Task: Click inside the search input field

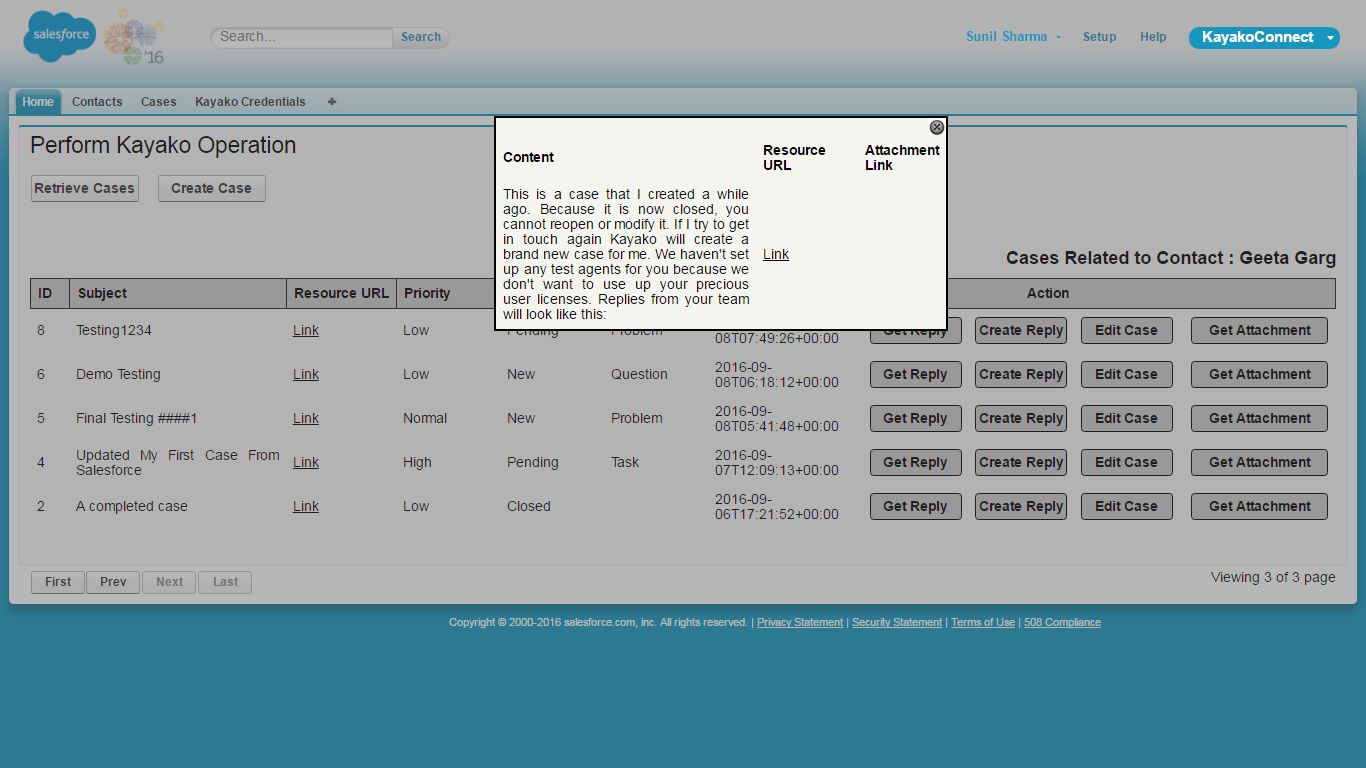Action: click(301, 37)
